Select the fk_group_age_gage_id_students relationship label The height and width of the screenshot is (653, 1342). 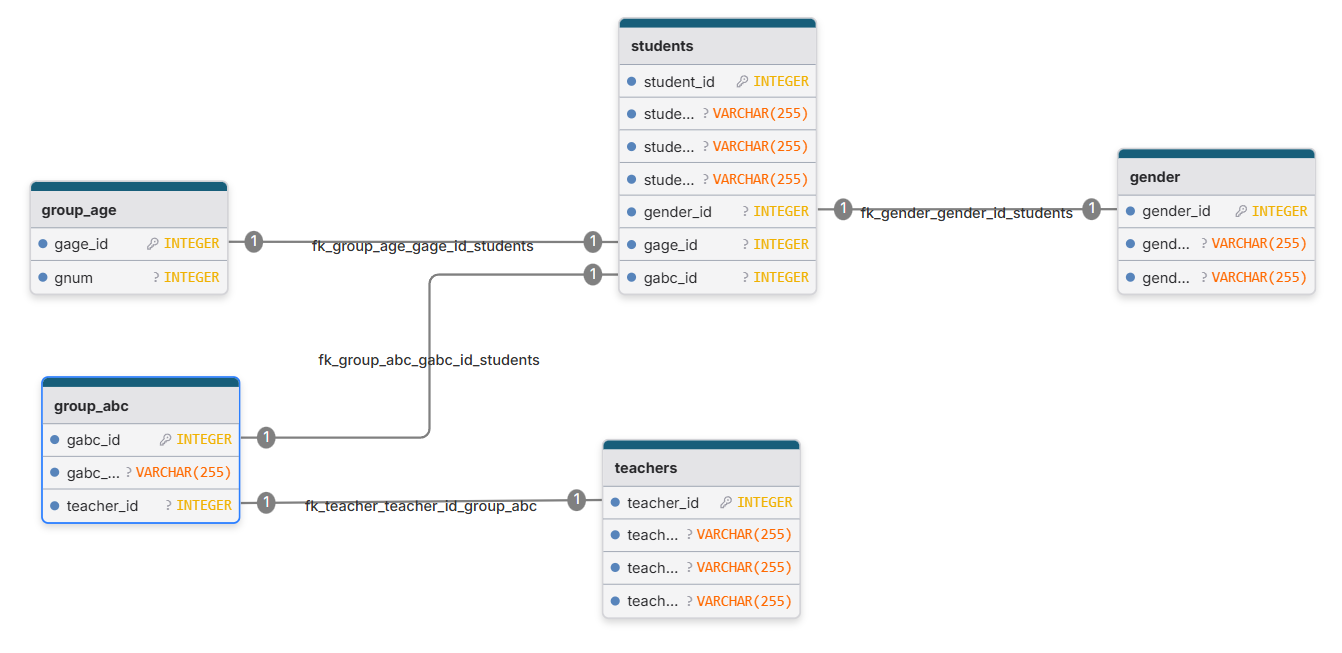coord(423,246)
